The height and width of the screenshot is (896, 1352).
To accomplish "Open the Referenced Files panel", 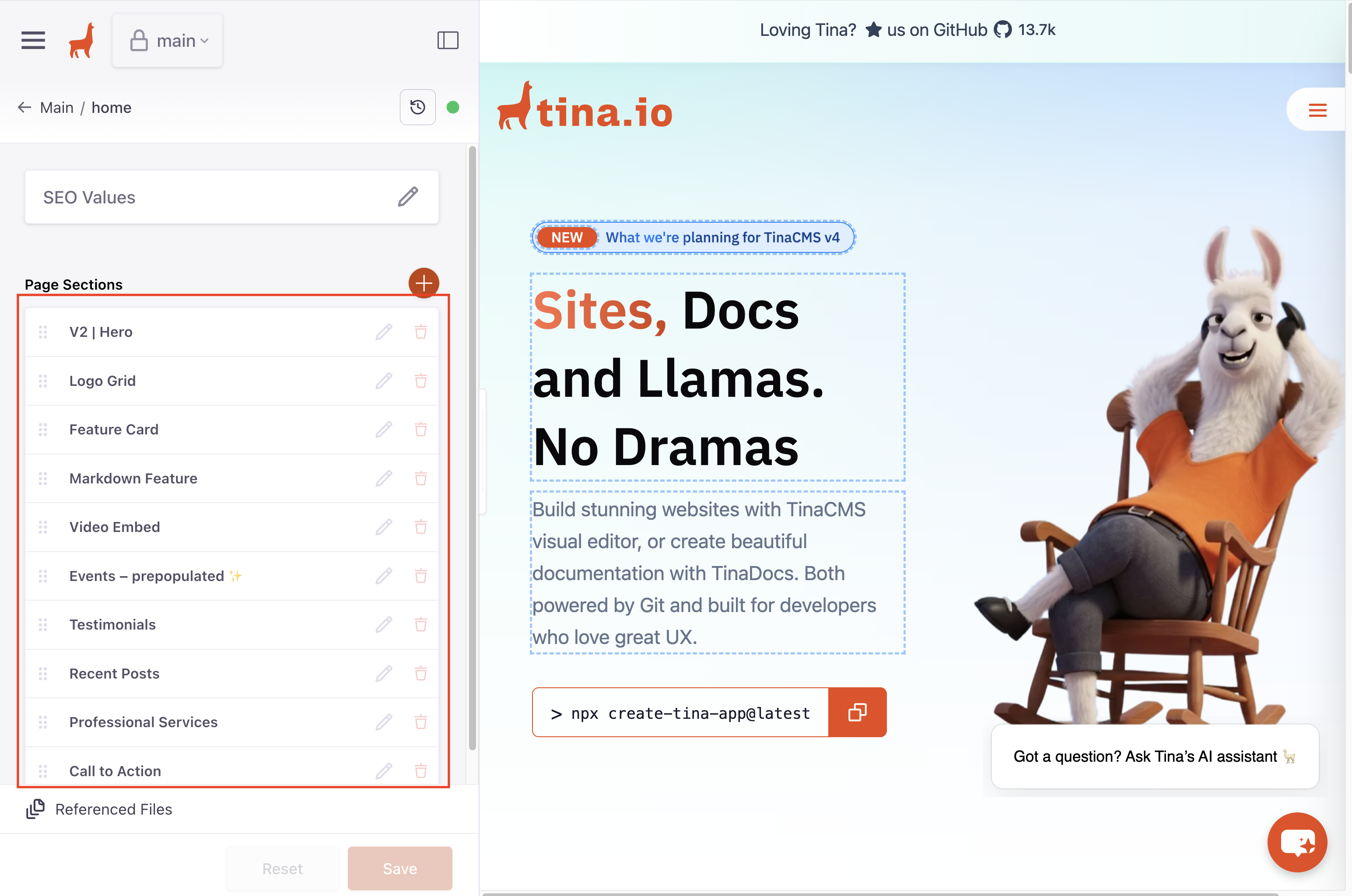I will point(99,809).
